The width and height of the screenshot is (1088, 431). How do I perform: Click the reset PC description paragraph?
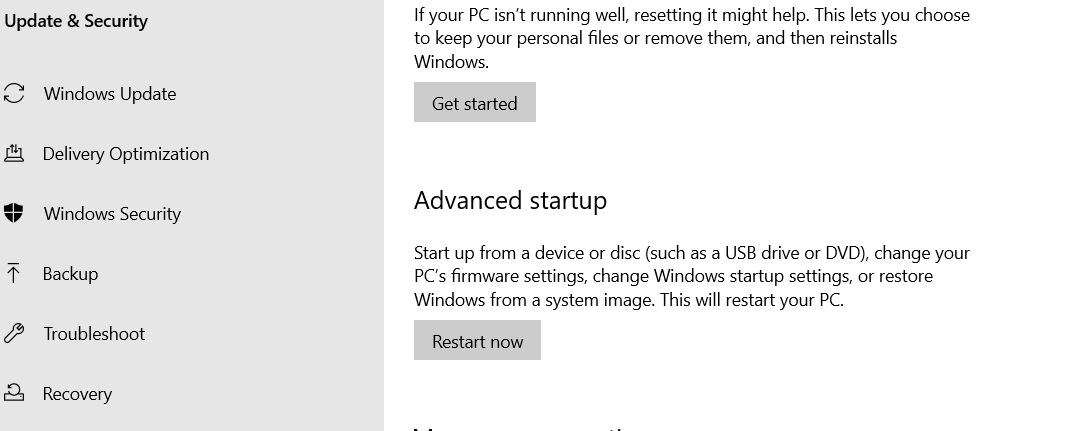(x=692, y=38)
